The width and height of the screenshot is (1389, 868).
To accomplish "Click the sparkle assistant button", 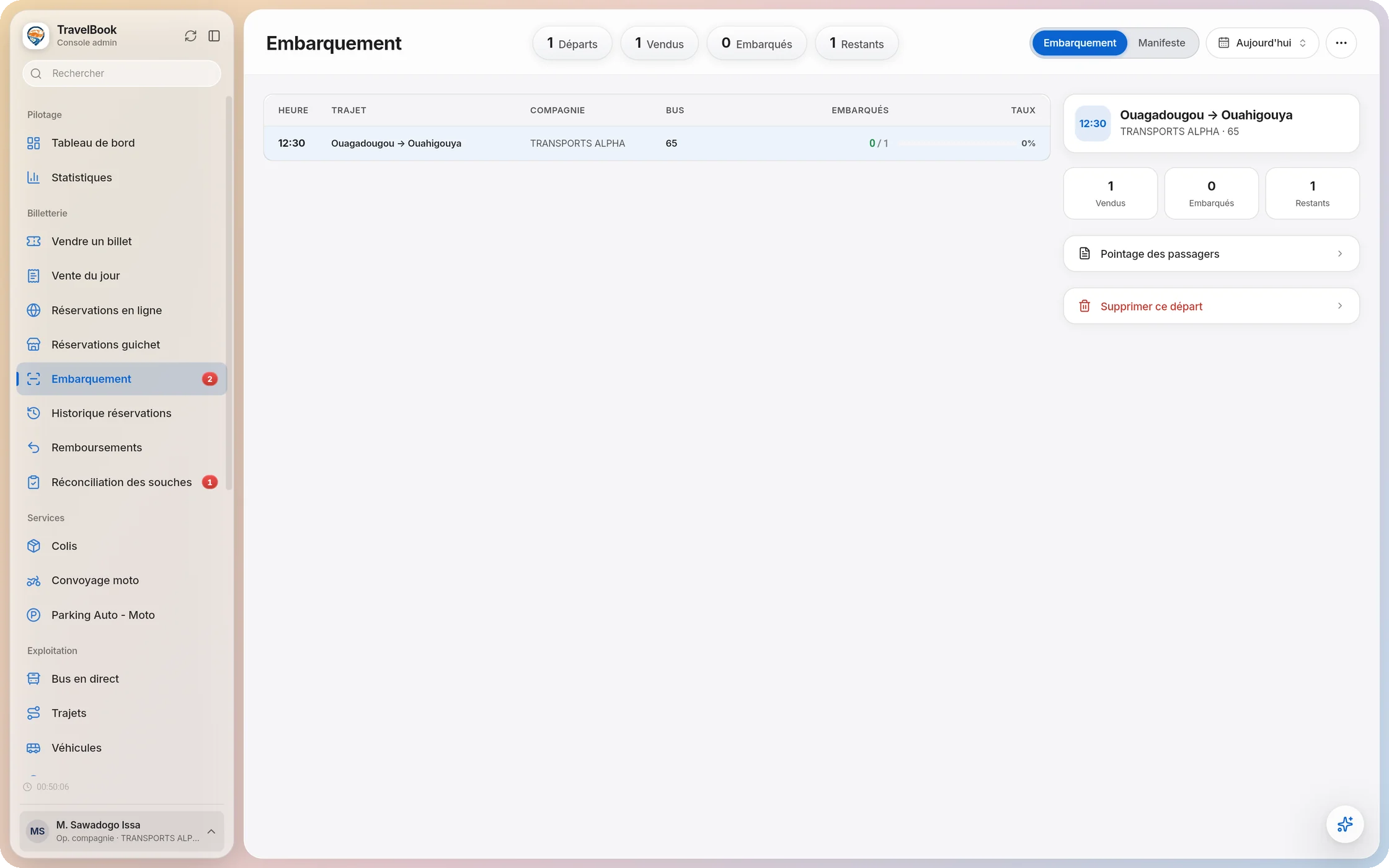I will coord(1344,824).
